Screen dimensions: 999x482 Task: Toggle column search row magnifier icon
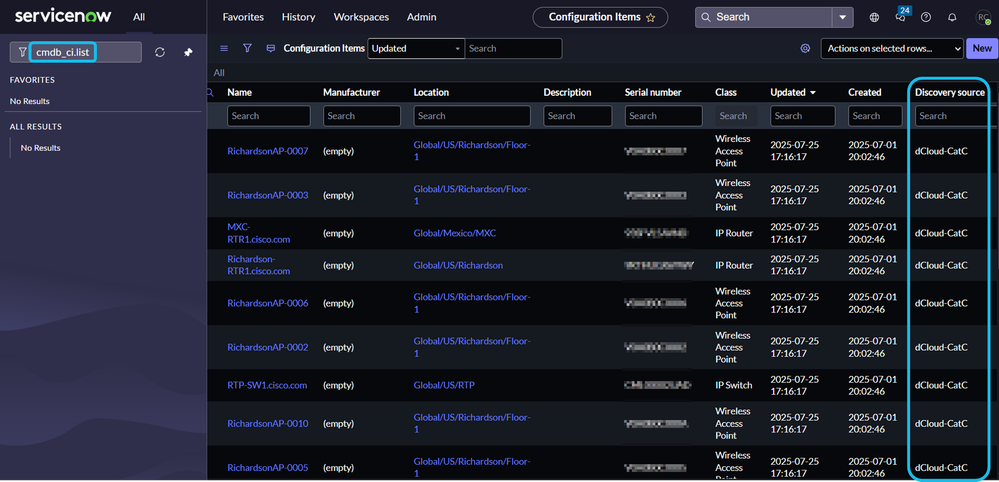[210, 92]
